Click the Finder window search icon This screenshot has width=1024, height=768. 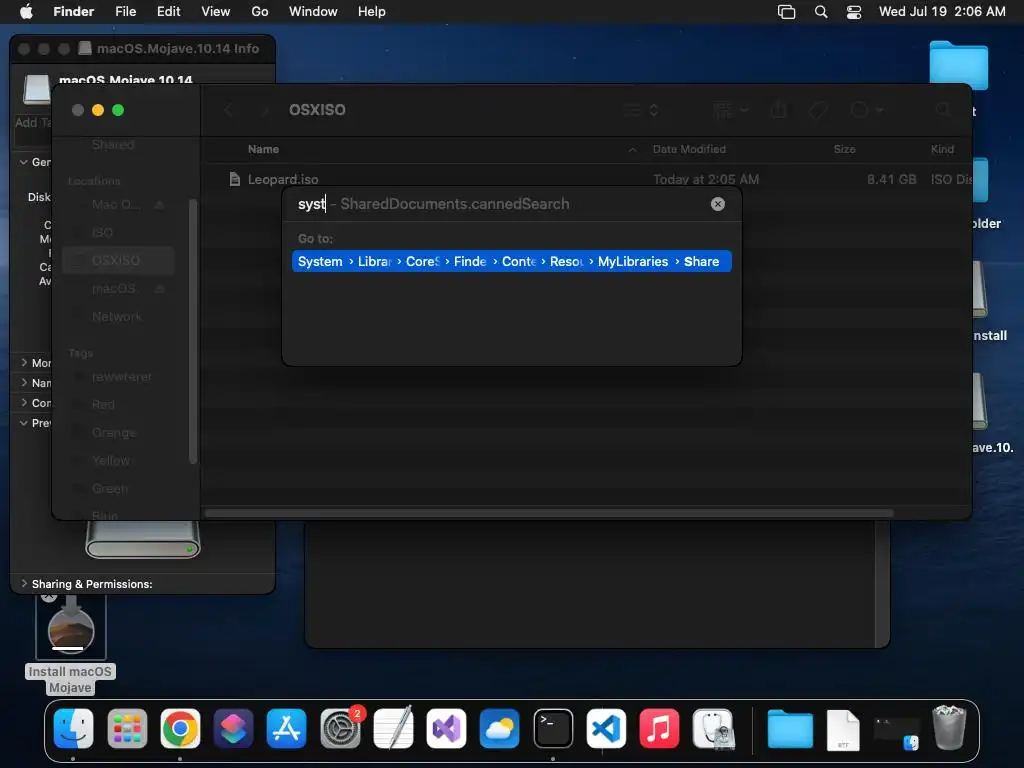(x=943, y=110)
